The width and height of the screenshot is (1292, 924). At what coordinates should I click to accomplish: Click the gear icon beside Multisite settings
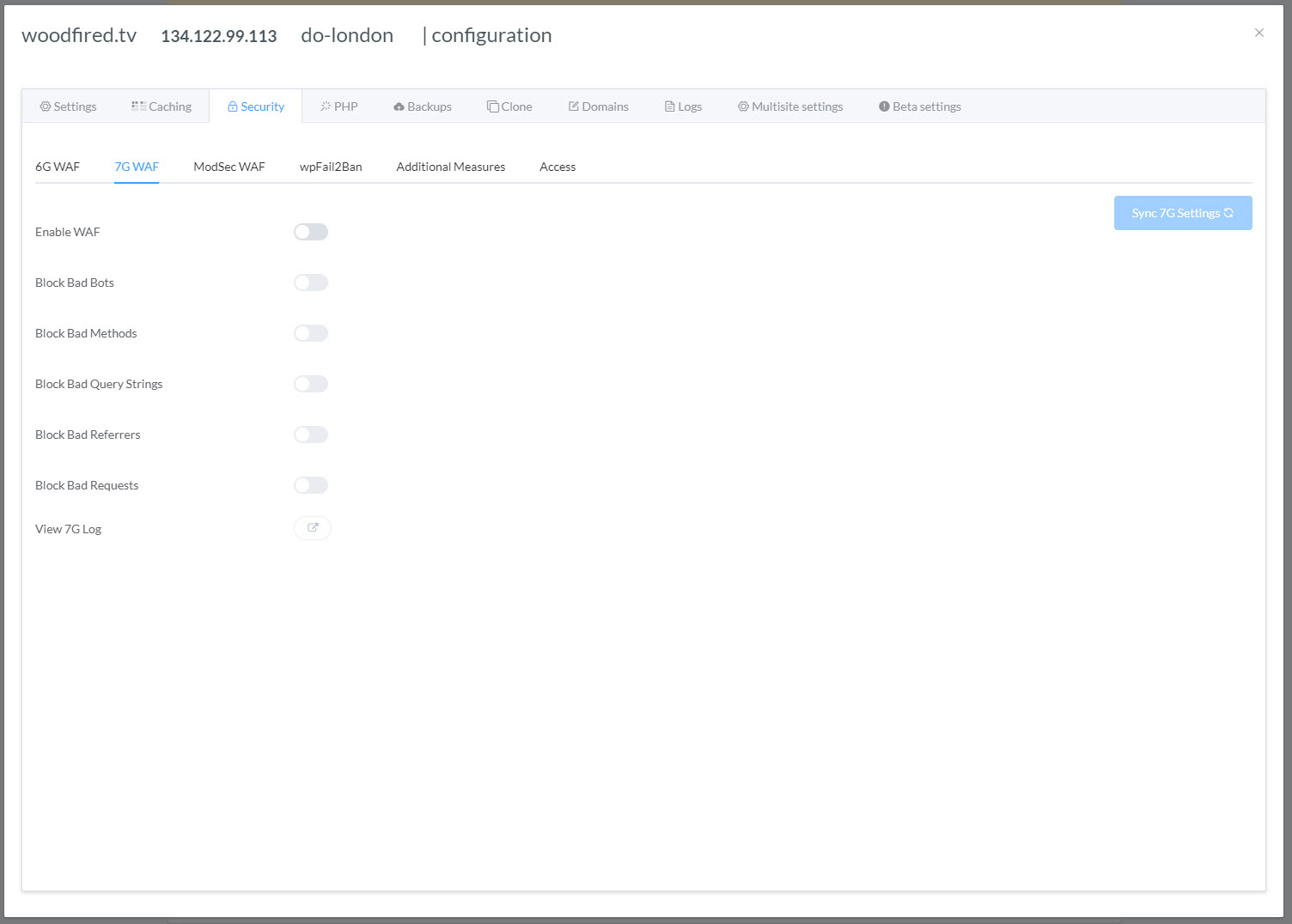coord(742,106)
